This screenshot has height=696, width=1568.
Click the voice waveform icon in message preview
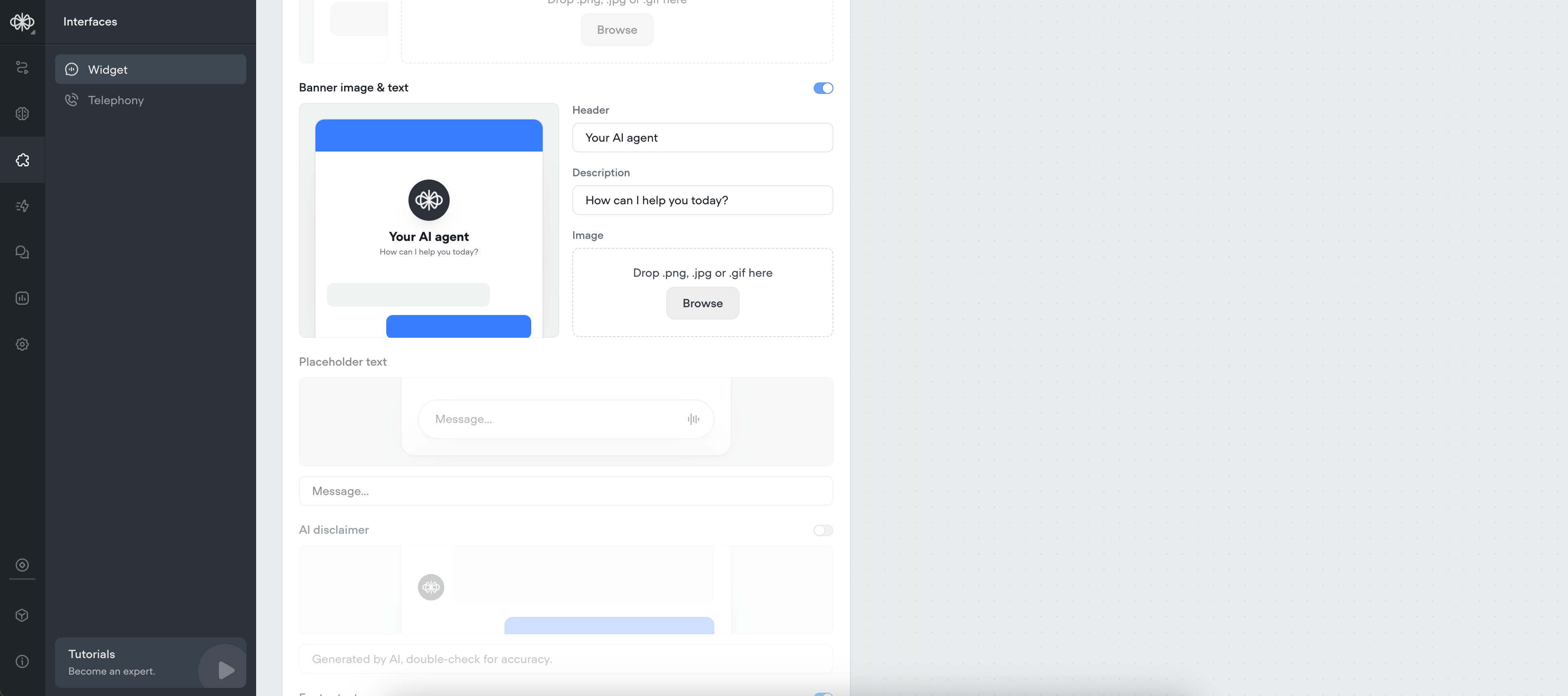pos(693,420)
